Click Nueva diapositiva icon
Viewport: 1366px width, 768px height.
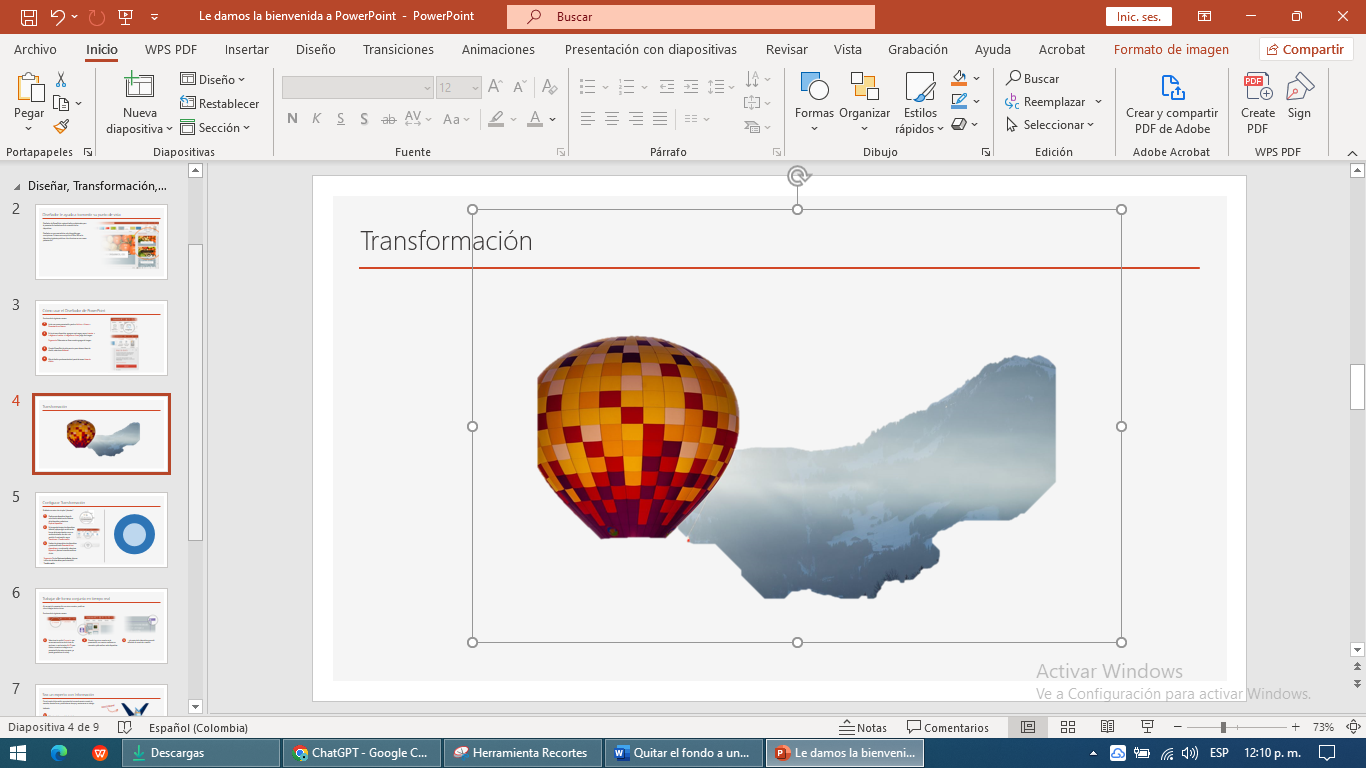click(139, 90)
